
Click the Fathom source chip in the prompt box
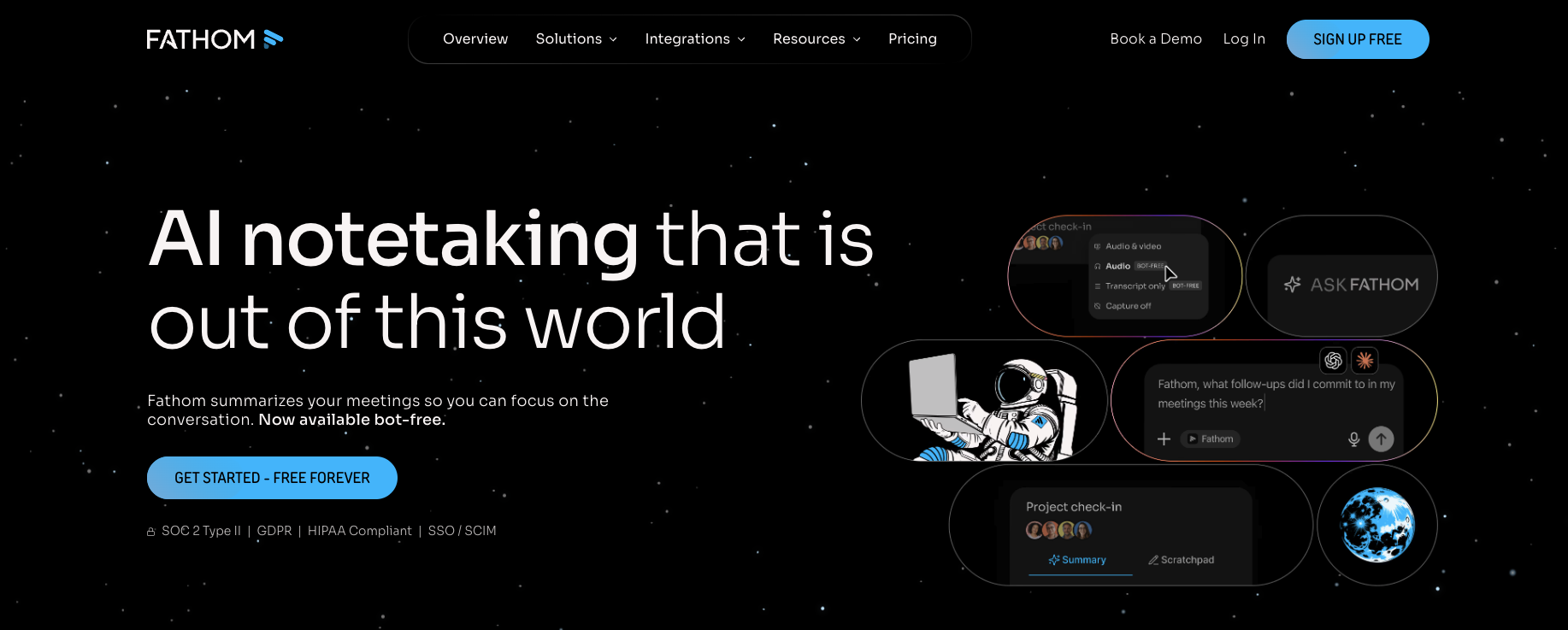tap(1211, 439)
